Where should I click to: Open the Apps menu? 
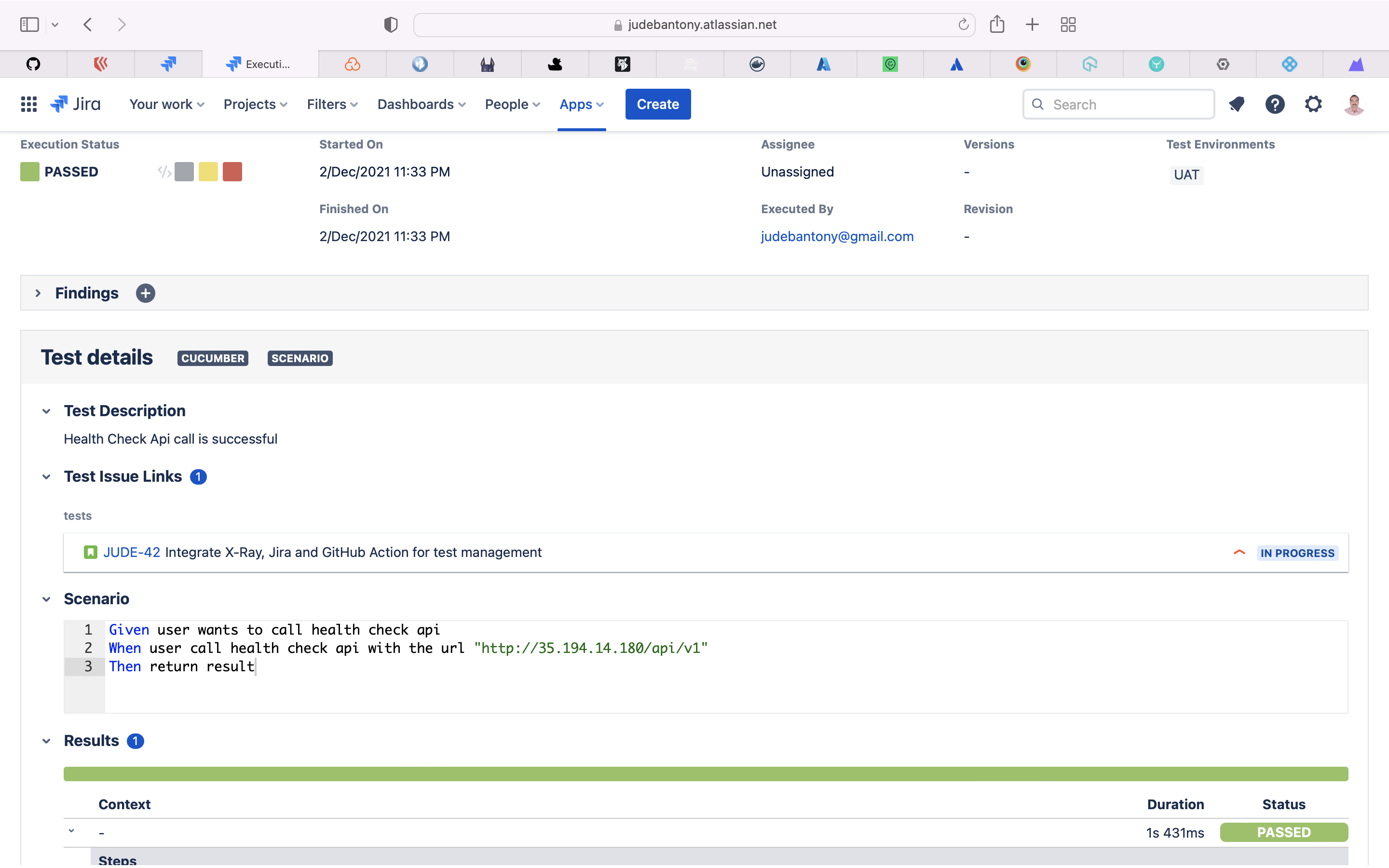581,104
